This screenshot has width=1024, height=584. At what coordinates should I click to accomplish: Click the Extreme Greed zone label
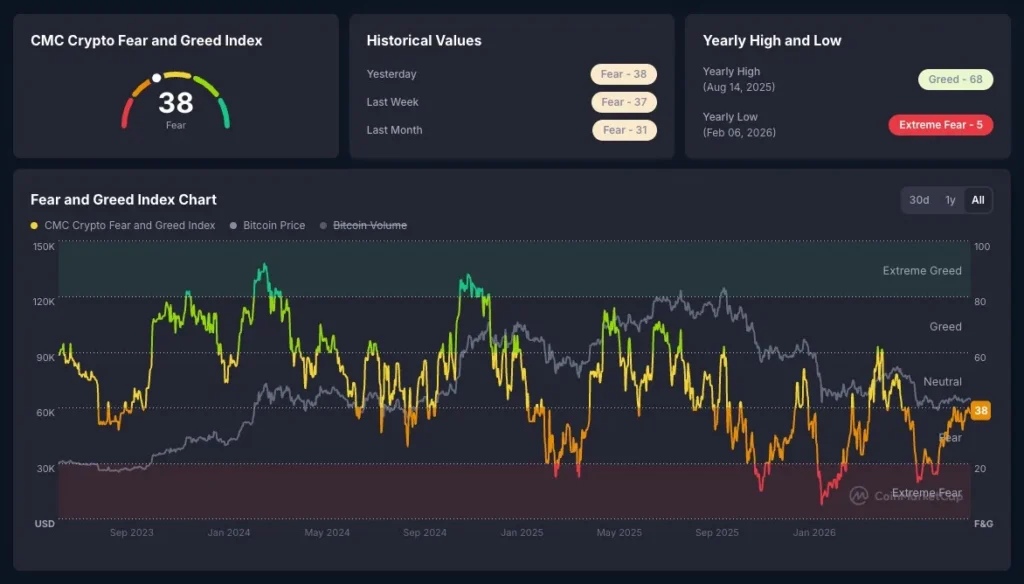coord(921,270)
